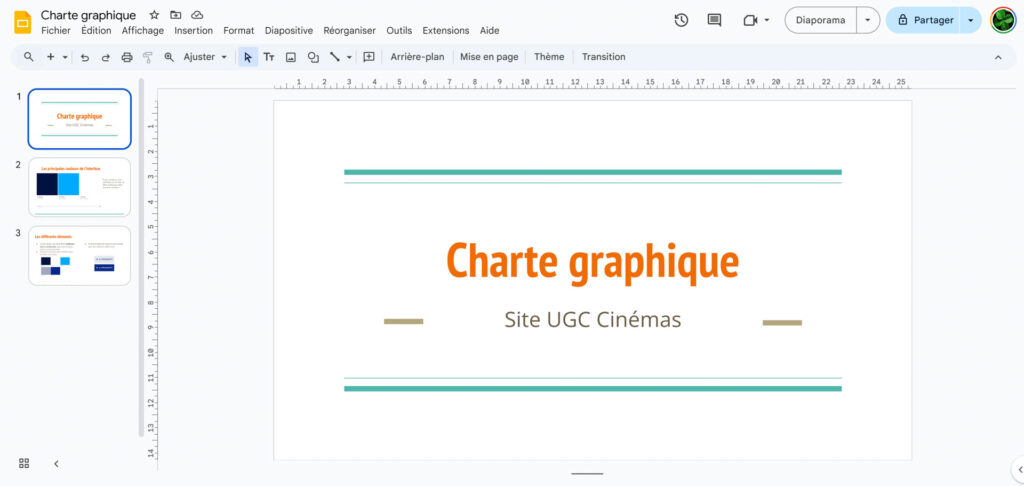The image size is (1024, 486).
Task: Activate the paint format tool
Action: pos(148,57)
